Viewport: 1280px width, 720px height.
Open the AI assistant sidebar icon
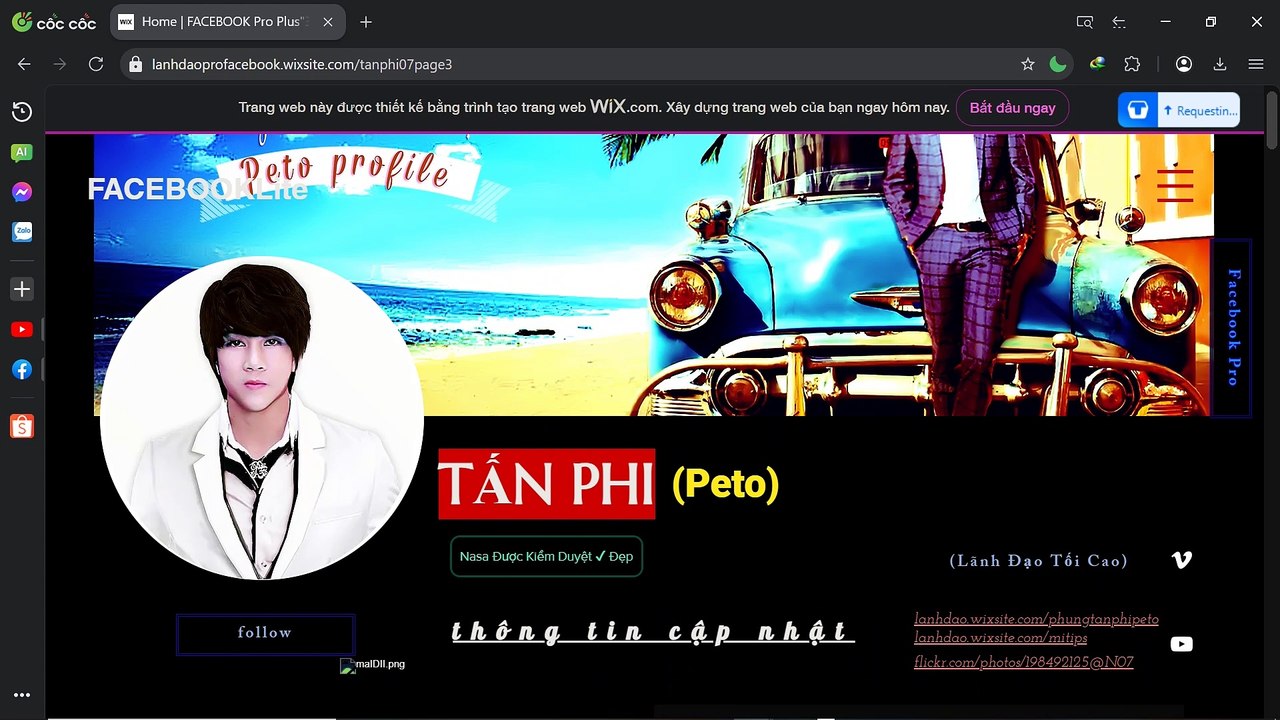(22, 152)
